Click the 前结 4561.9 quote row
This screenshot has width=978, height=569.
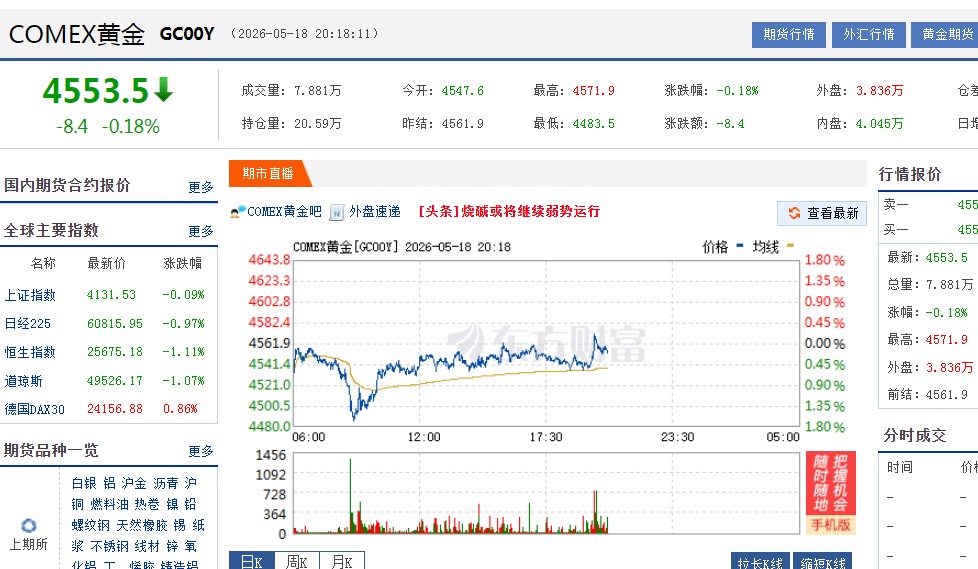928,395
